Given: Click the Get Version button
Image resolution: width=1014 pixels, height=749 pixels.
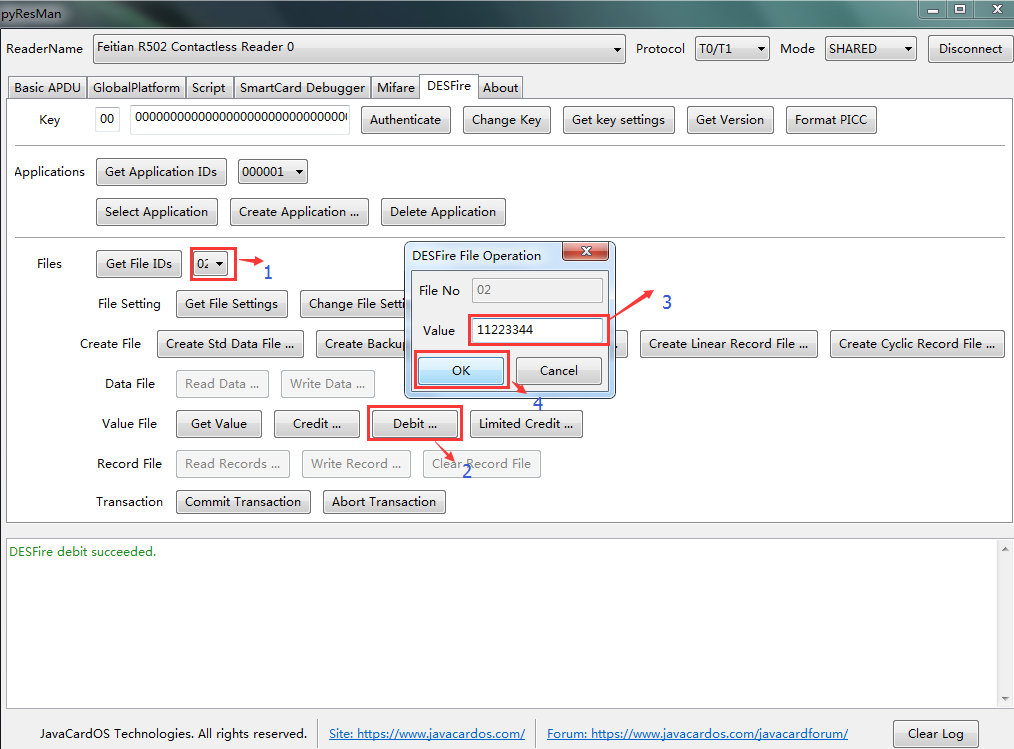Looking at the screenshot, I should [729, 120].
